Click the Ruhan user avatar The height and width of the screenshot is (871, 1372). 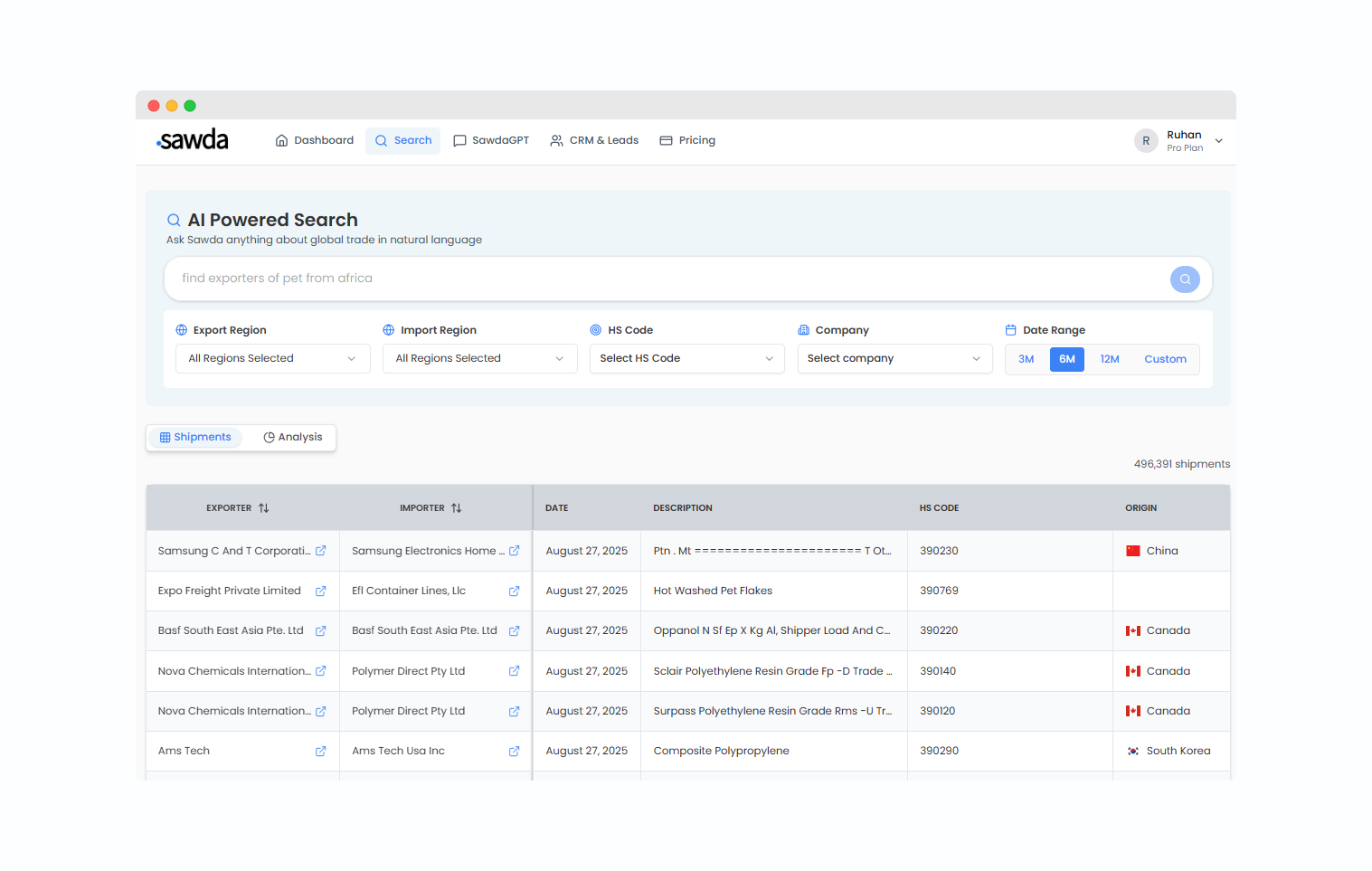point(1146,141)
